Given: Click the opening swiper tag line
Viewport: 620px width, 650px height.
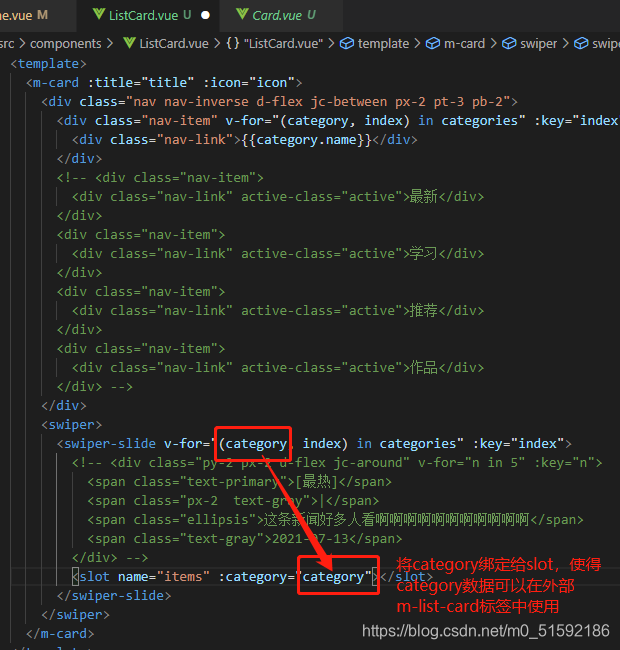Looking at the screenshot, I should (71, 424).
